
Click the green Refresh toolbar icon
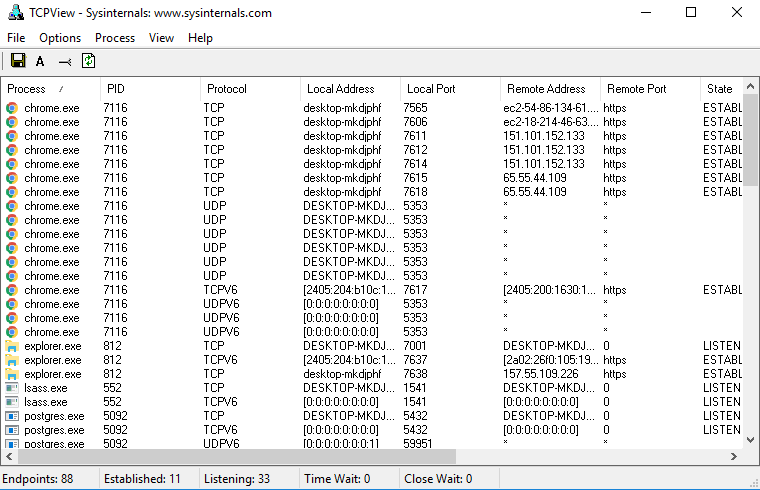[x=88, y=61]
